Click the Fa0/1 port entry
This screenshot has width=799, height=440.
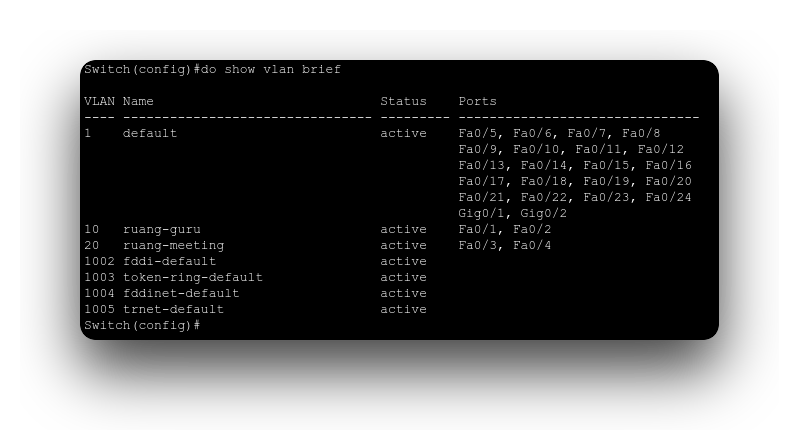click(x=478, y=229)
